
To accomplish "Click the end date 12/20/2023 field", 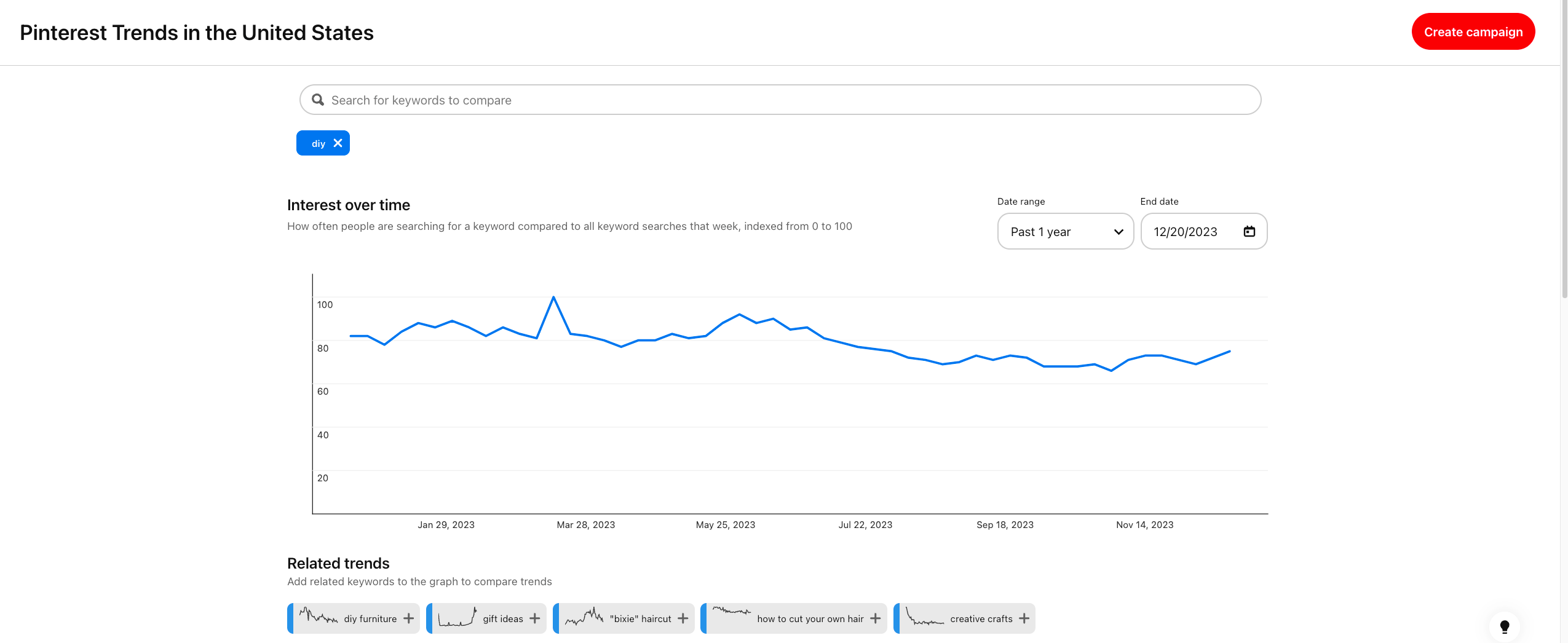I will [x=1185, y=232].
